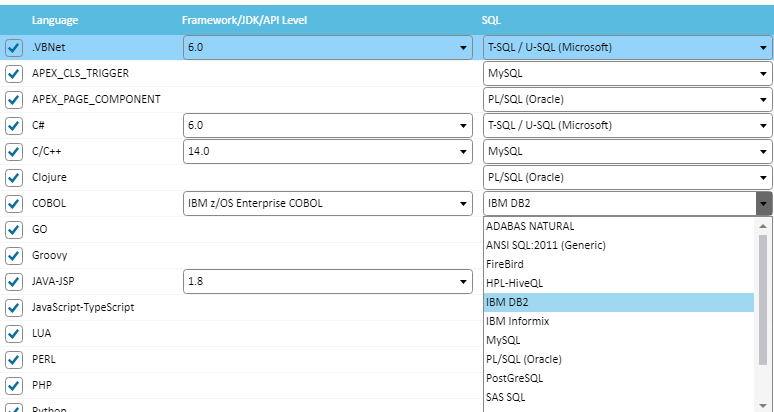The image size is (774, 412).
Task: Toggle the JAVA-JSP checkbox
Action: 13,282
